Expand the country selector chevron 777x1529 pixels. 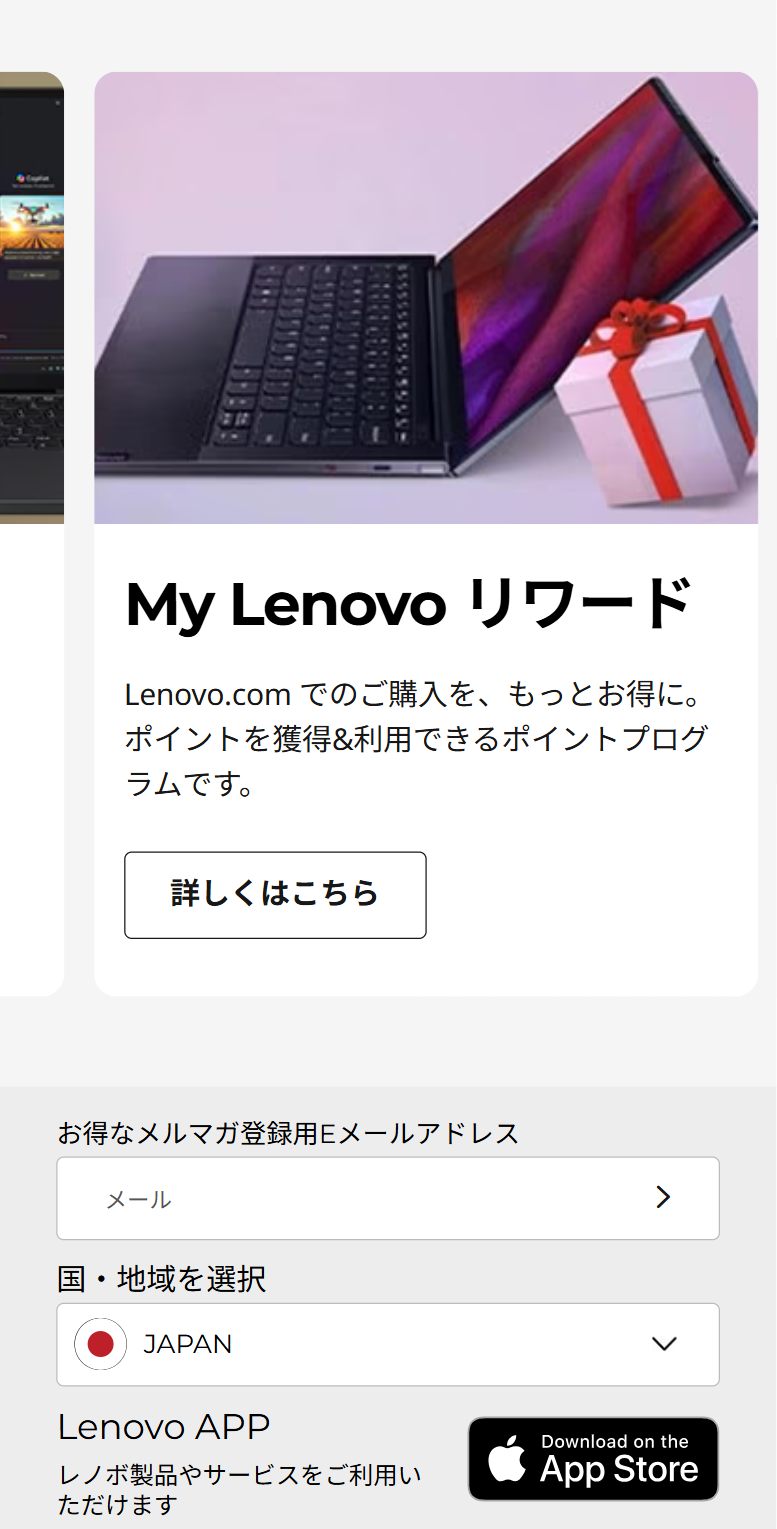pyautogui.click(x=664, y=1344)
